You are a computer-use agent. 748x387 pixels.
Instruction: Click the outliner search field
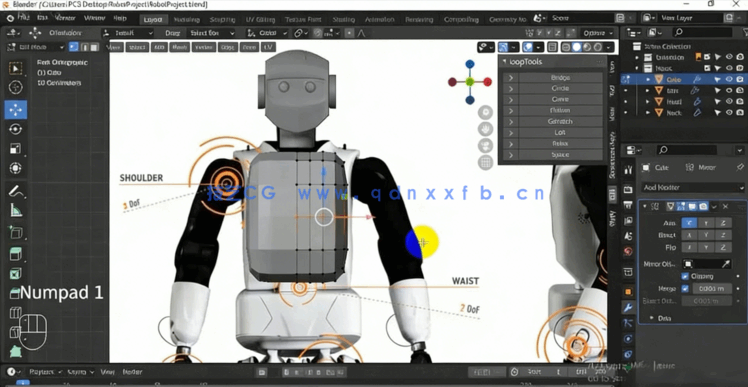coord(702,32)
